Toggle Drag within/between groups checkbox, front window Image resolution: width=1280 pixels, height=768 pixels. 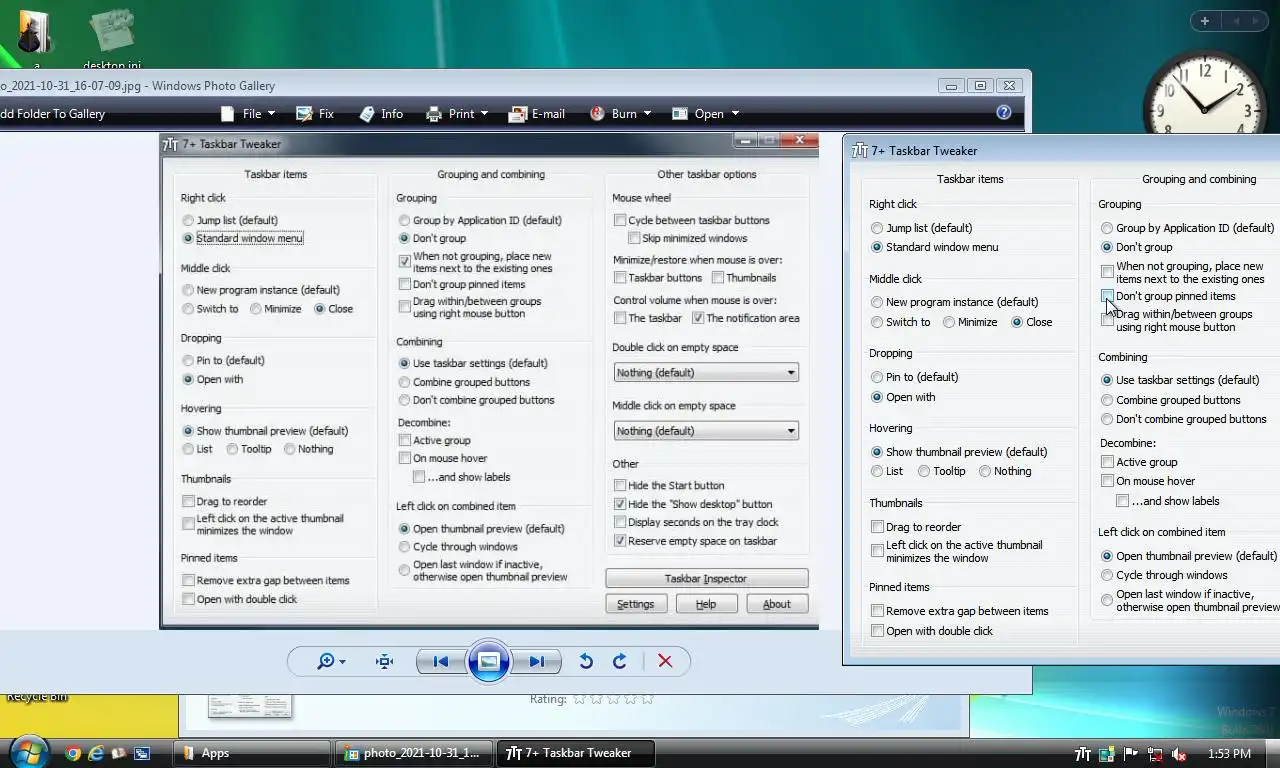pyautogui.click(x=1107, y=320)
